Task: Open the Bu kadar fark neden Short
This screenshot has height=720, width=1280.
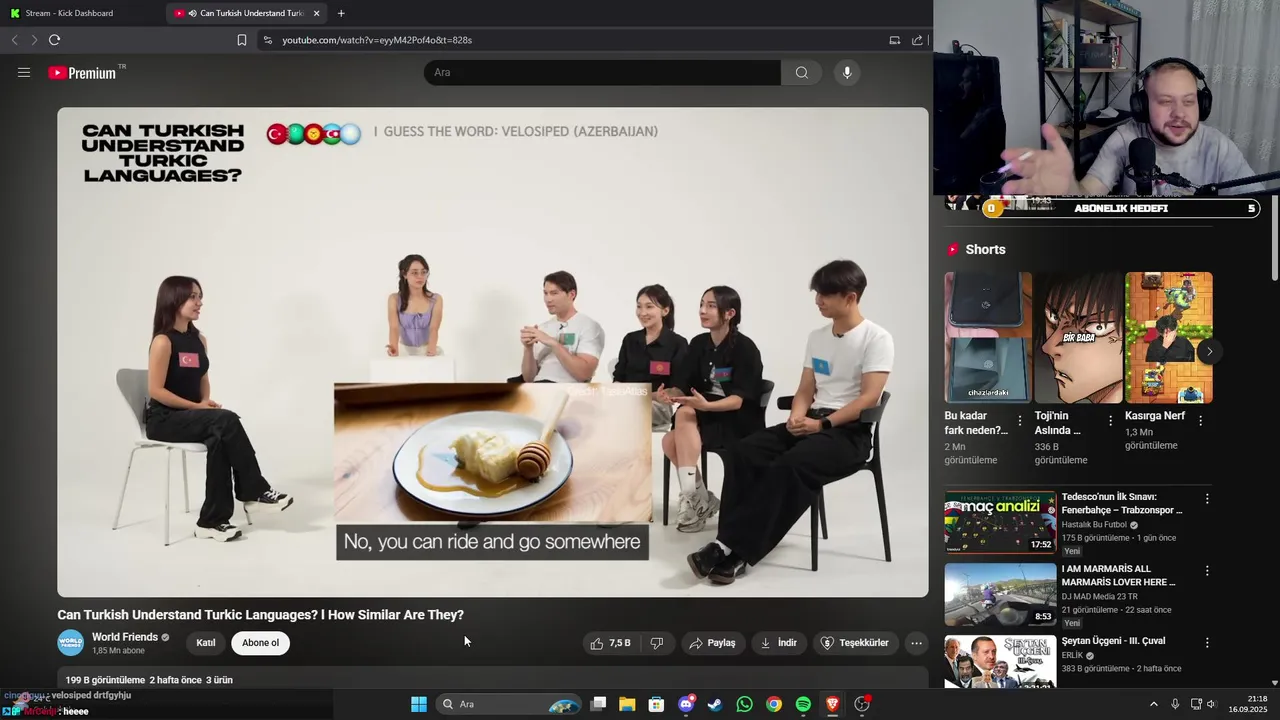Action: [988, 337]
